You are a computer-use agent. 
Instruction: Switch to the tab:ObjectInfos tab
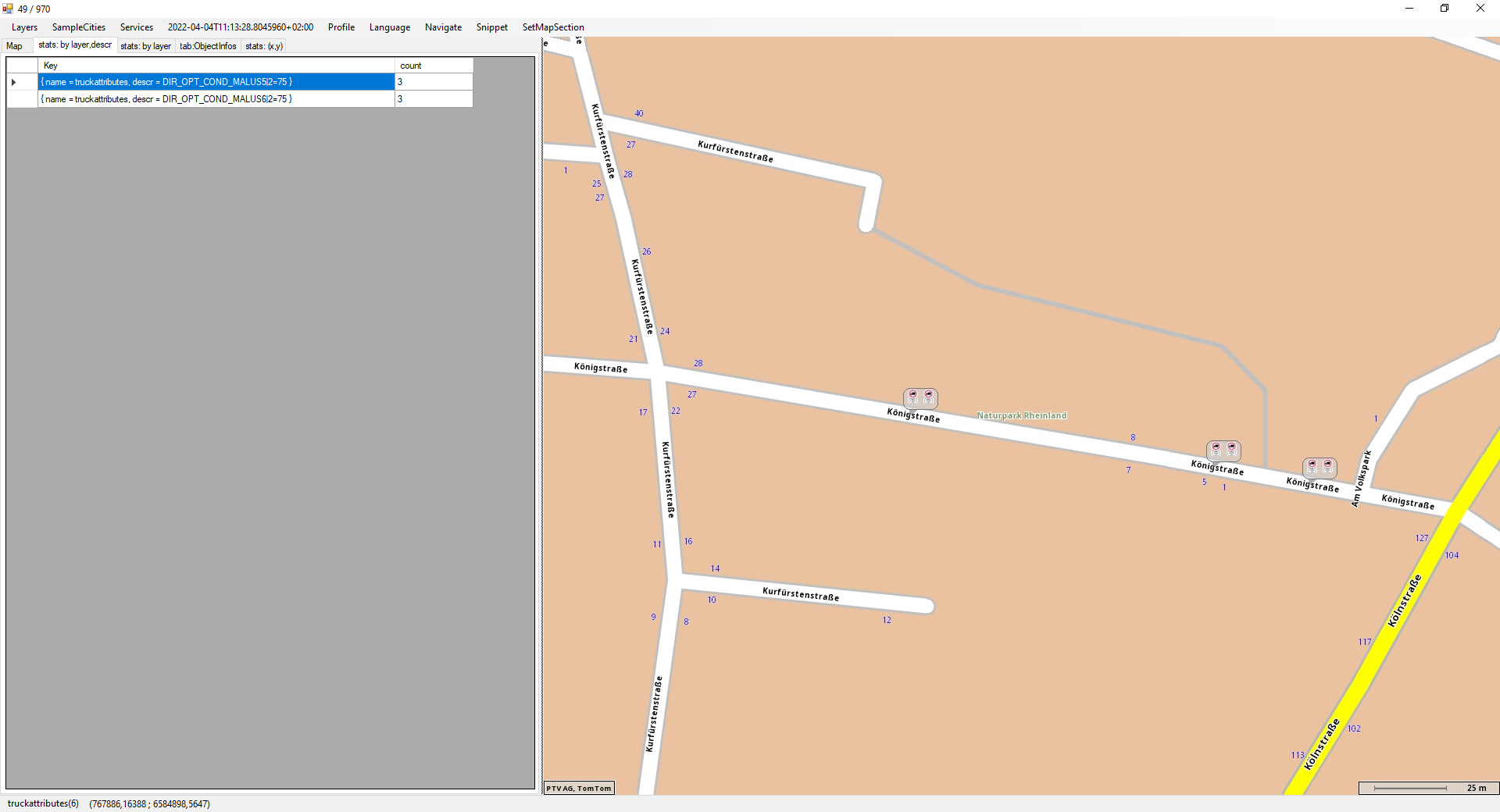(208, 46)
